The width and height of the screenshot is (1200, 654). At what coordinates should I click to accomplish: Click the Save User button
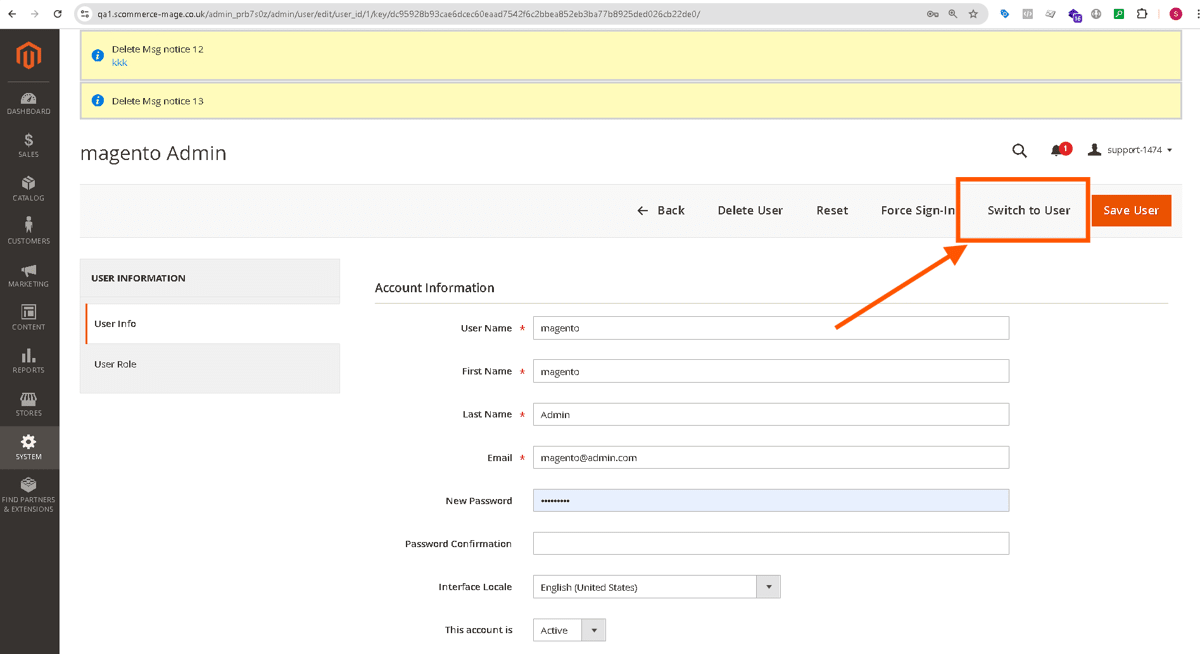click(1131, 210)
